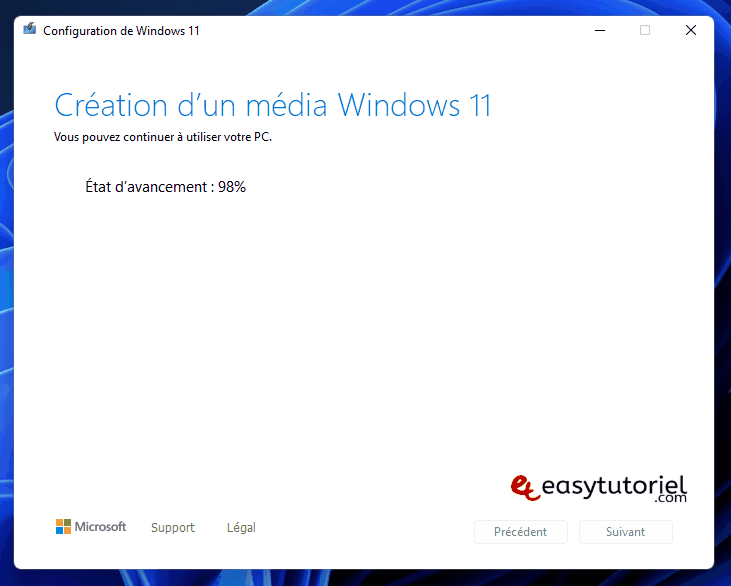731x586 pixels.
Task: Click the Précédent button
Action: click(x=521, y=532)
